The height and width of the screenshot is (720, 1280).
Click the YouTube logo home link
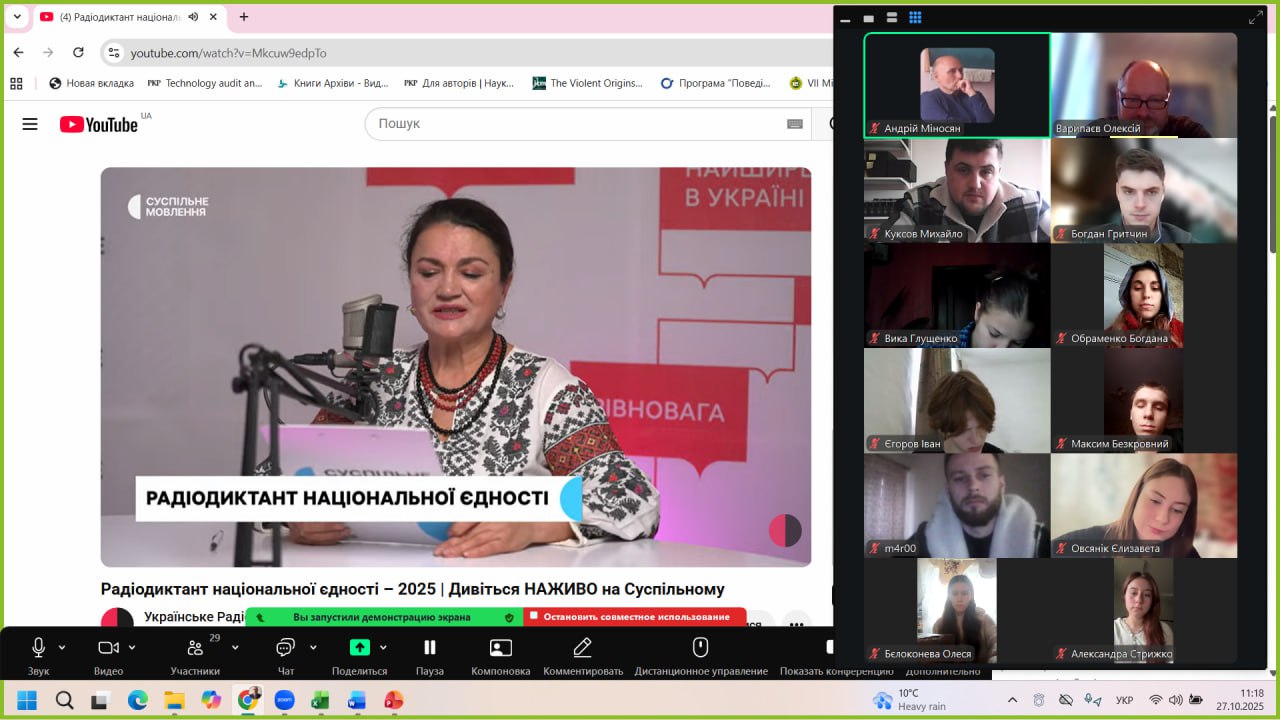pos(99,124)
